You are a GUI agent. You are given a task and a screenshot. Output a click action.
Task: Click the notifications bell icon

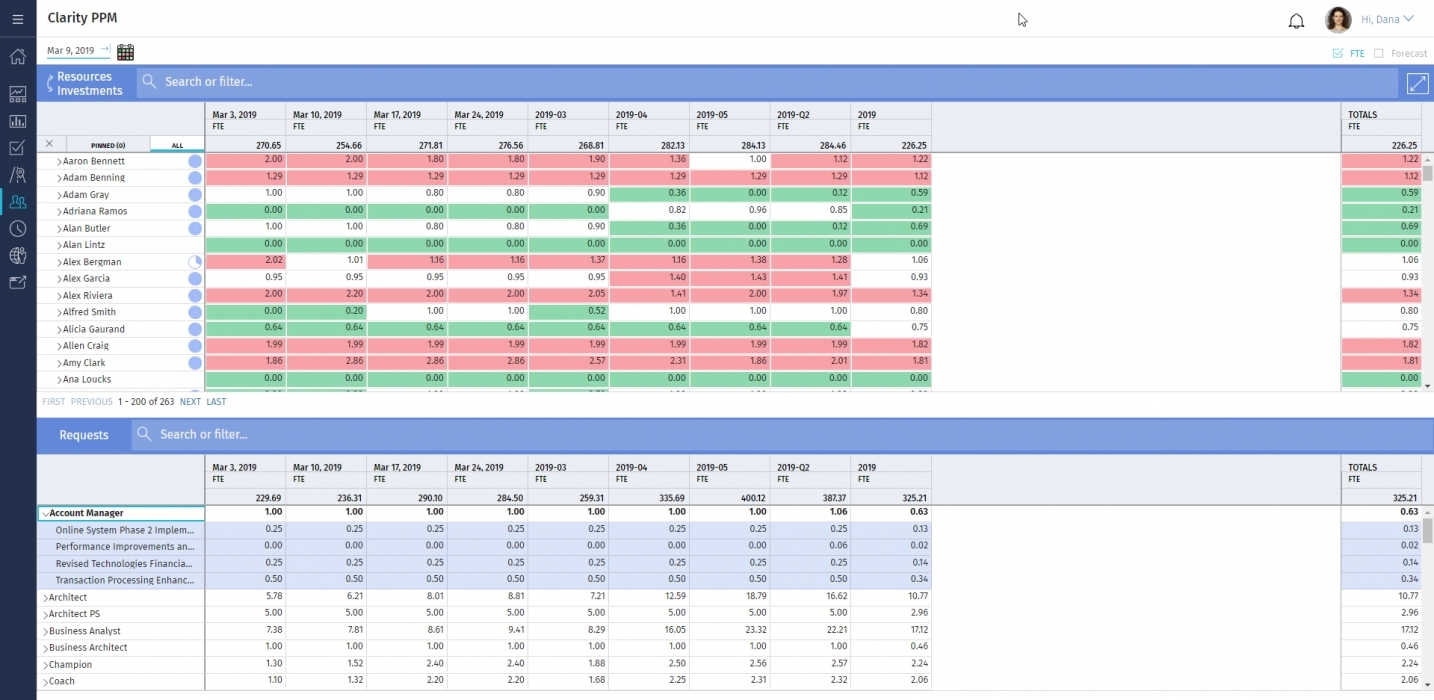pos(1296,20)
